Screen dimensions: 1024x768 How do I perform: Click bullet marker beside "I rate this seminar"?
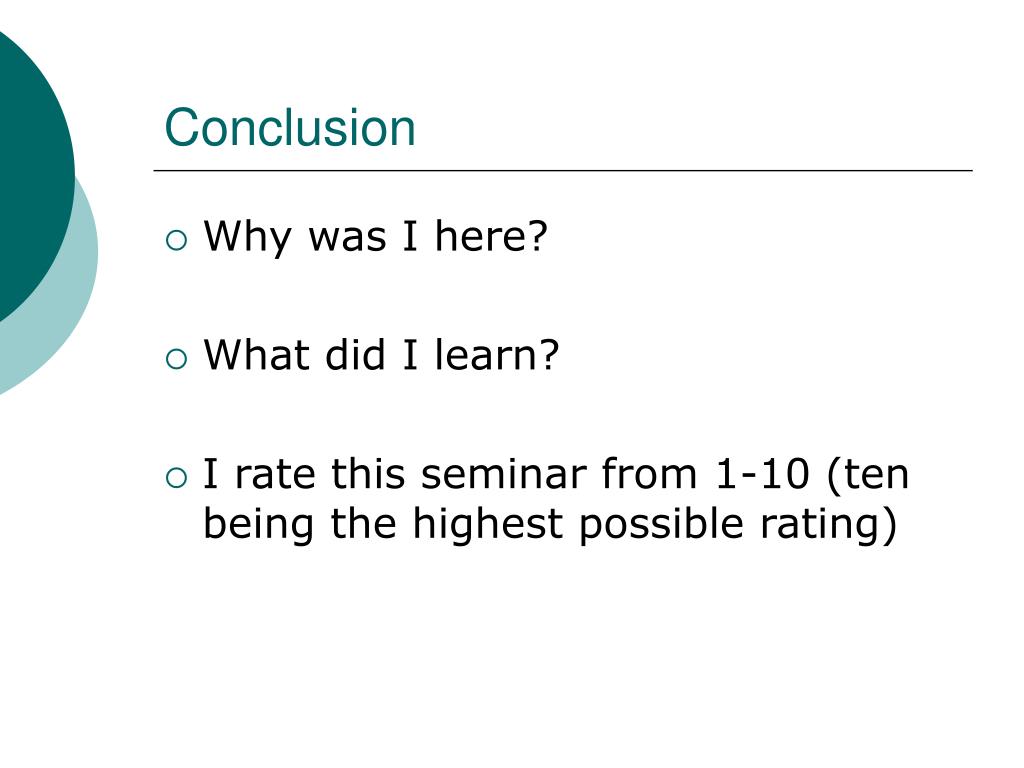(x=176, y=478)
